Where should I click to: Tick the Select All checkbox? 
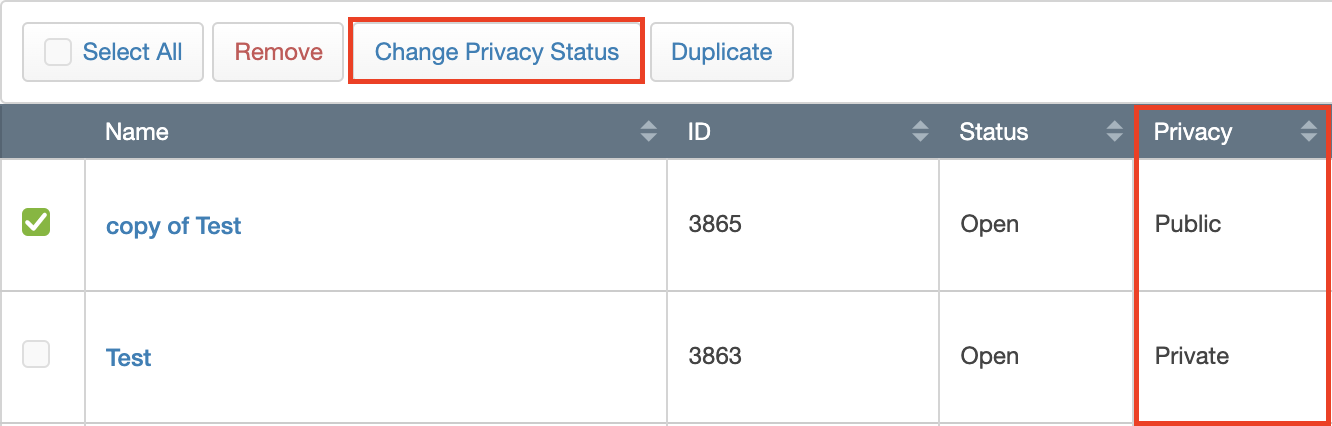pos(58,52)
